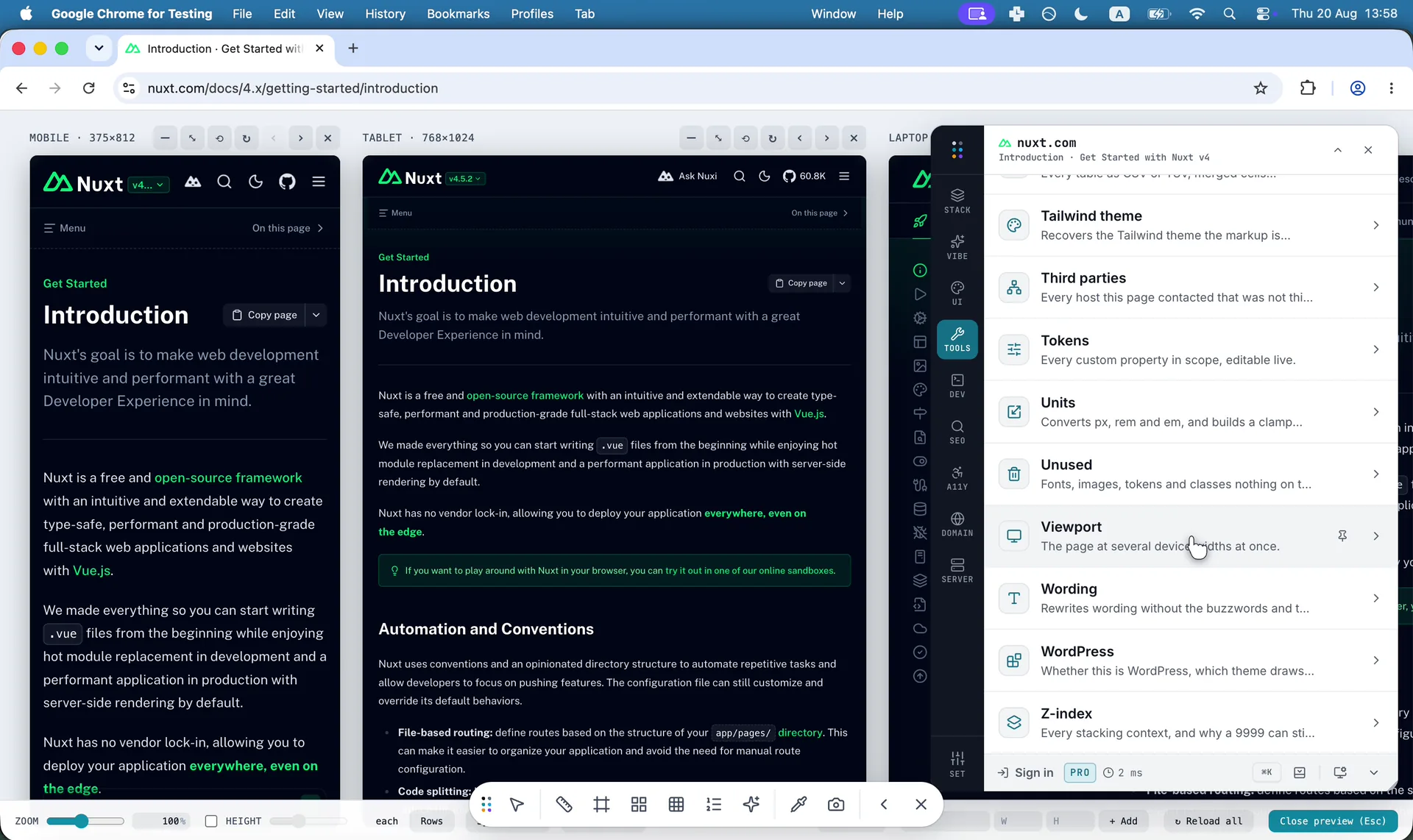Click the ZOOM slider handle
Screen dimensions: 1413x840
(x=81, y=821)
